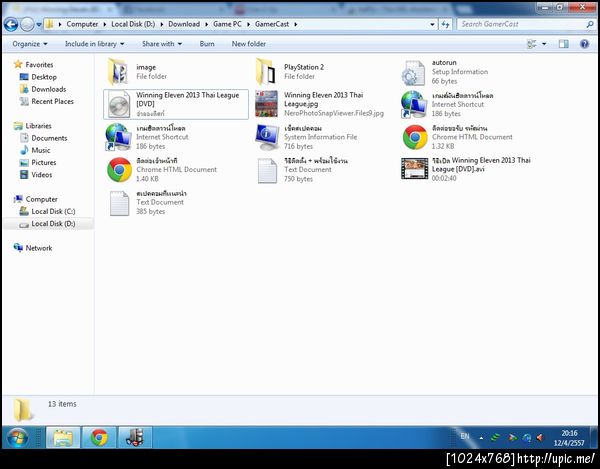The width and height of the screenshot is (600, 469).
Task: Select the System Information File icon
Action: tap(267, 137)
